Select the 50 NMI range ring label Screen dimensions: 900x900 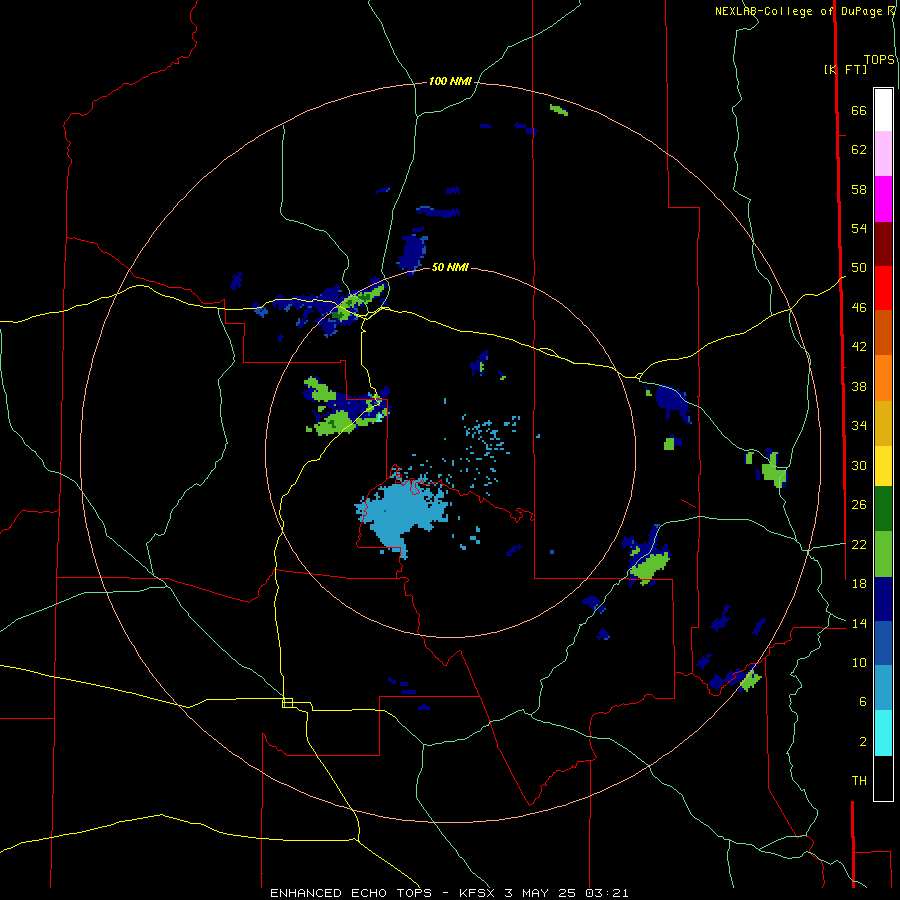(x=450, y=267)
